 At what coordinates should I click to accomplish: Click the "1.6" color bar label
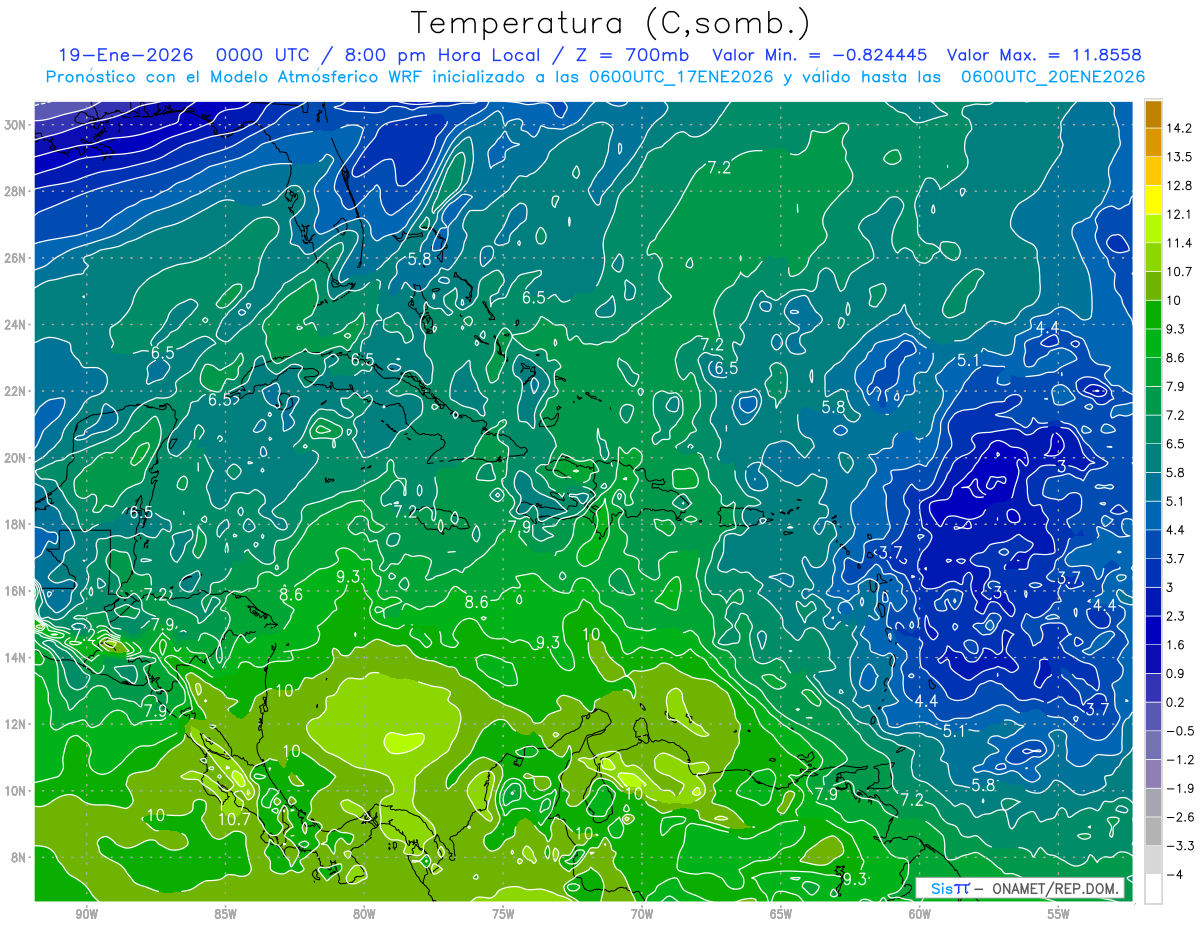pos(1175,645)
